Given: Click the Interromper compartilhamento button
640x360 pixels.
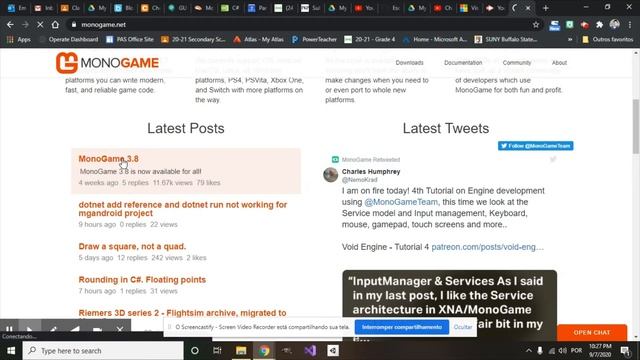Looking at the screenshot, I should [402, 327].
